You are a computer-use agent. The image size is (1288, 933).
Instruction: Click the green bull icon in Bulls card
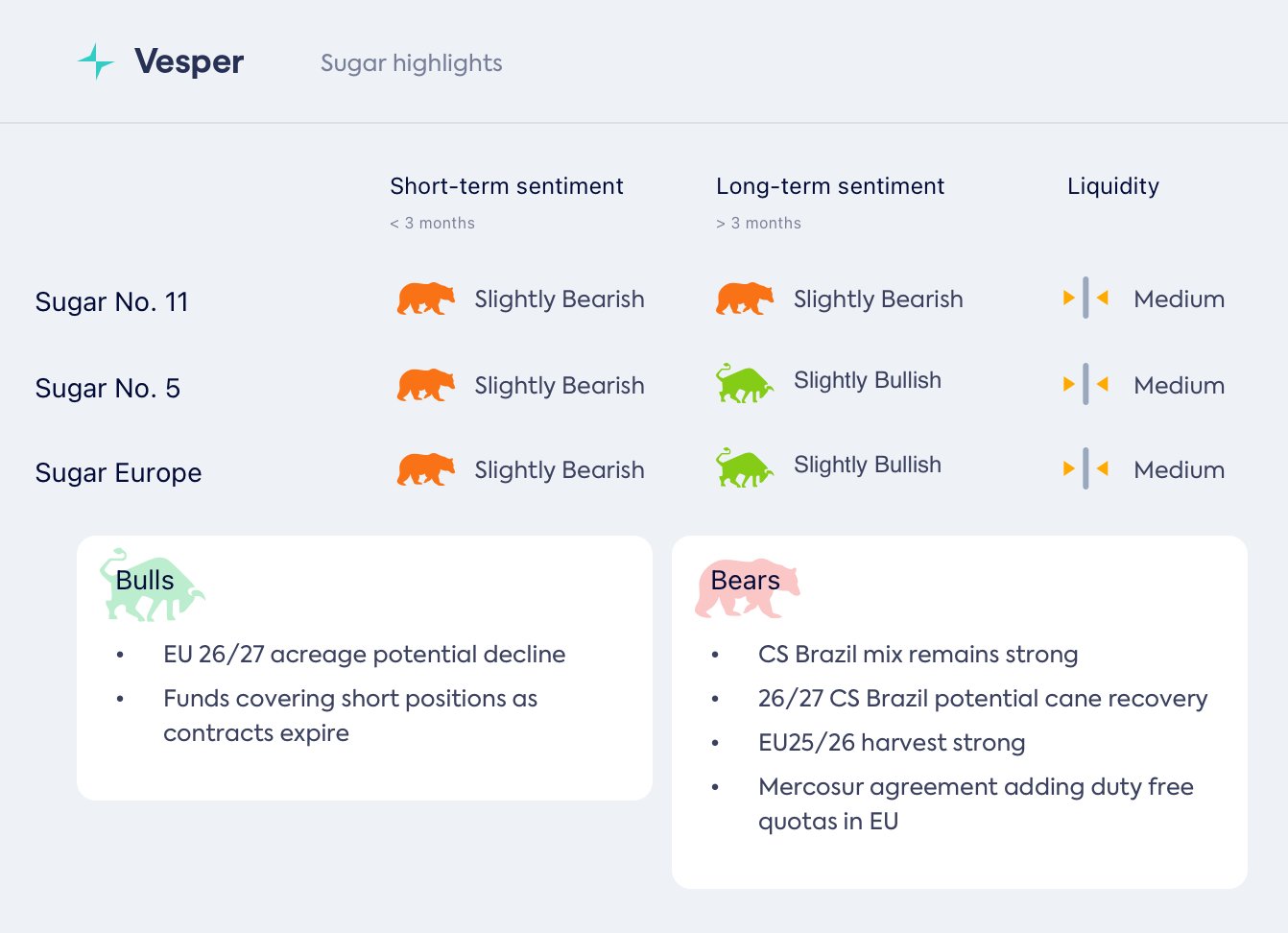click(152, 585)
